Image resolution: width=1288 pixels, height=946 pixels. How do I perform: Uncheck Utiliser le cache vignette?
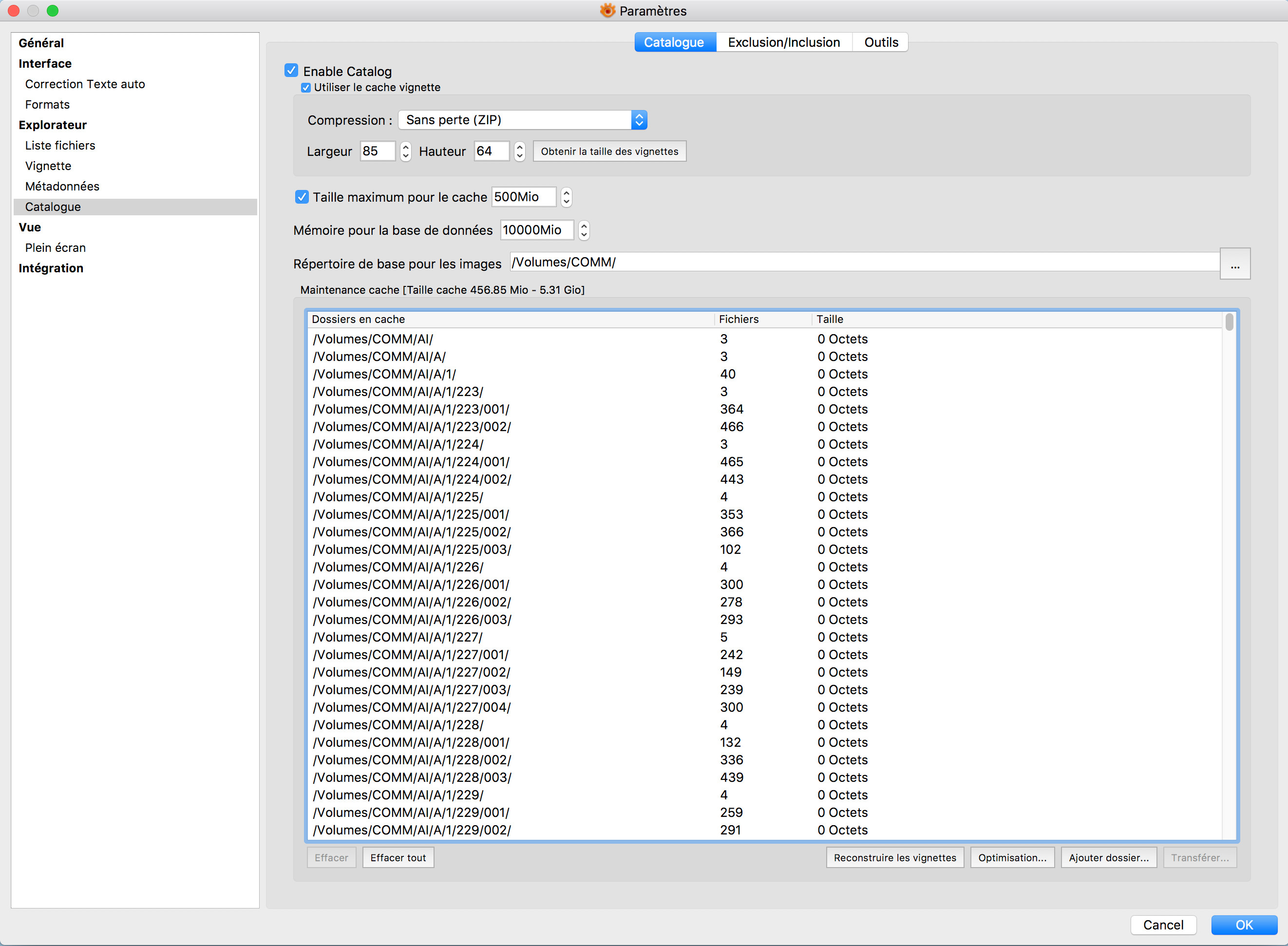pyautogui.click(x=306, y=88)
